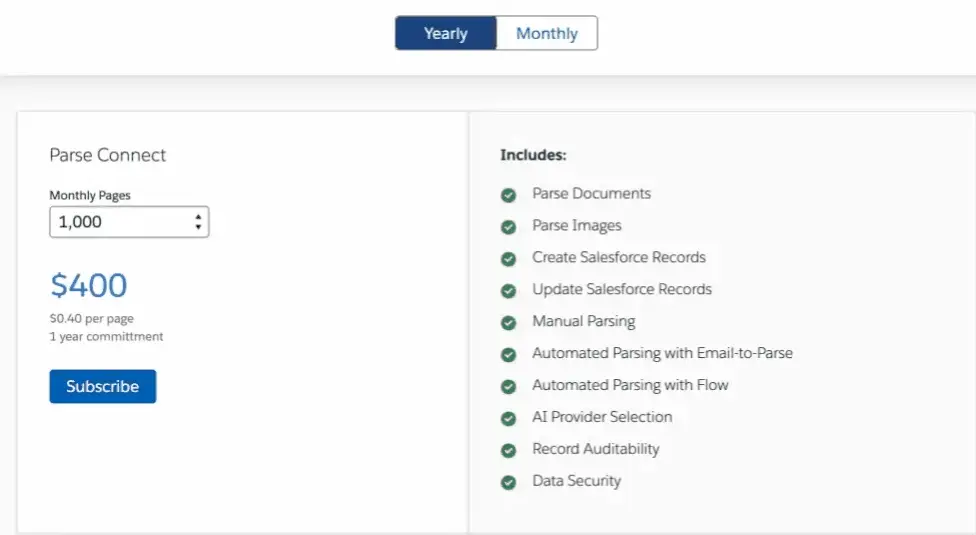Switch billing to Yearly

[x=446, y=33]
